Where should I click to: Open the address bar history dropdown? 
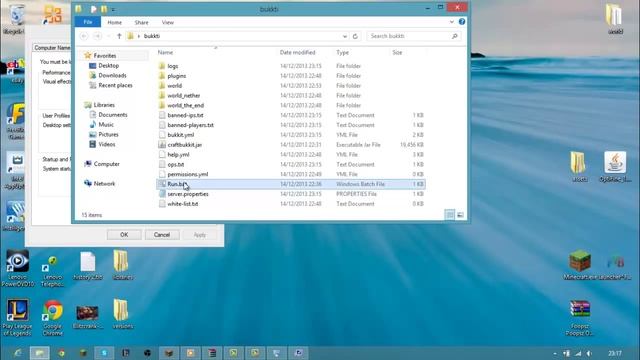click(344, 36)
